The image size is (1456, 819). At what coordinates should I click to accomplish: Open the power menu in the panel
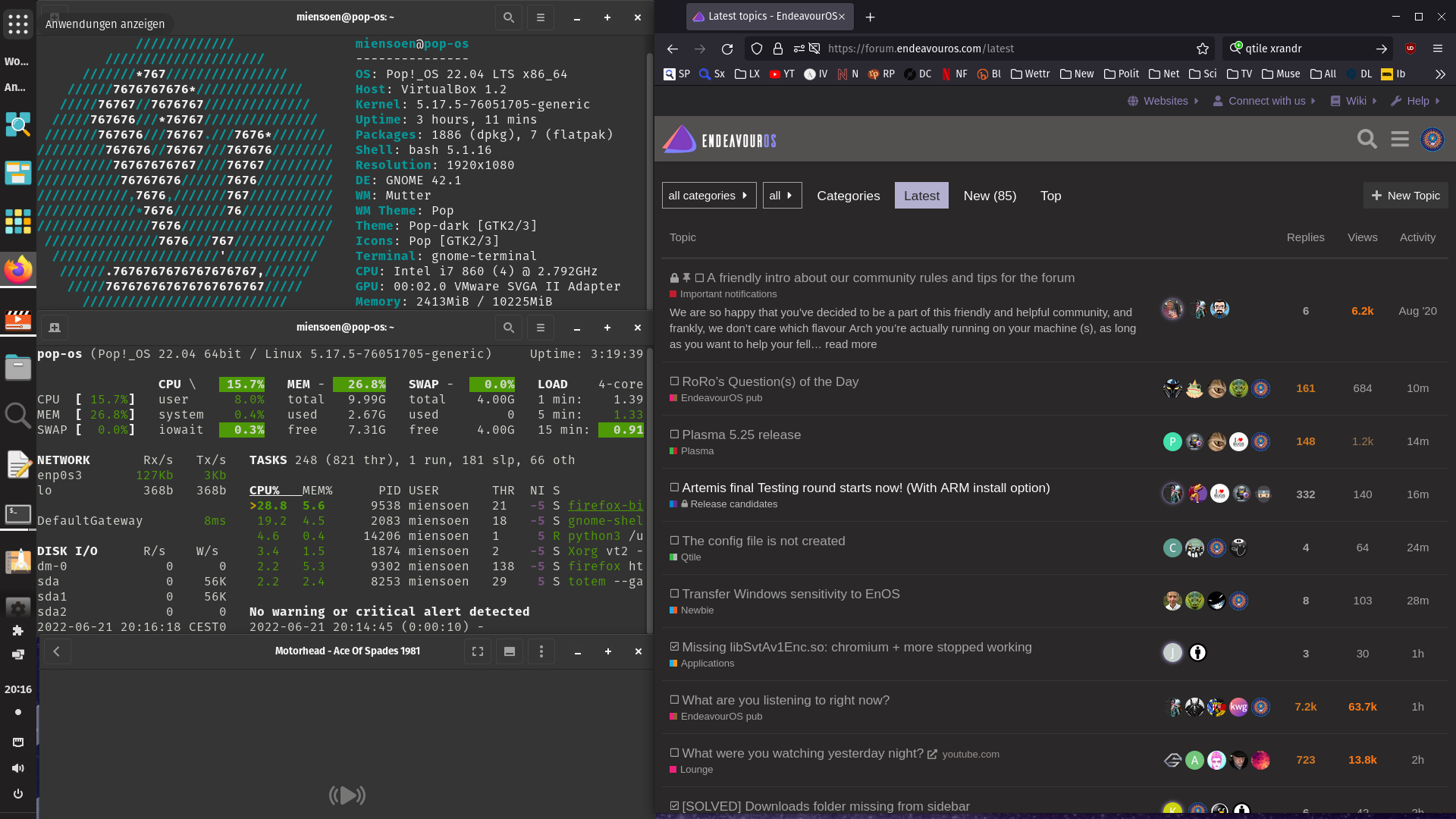(x=18, y=794)
